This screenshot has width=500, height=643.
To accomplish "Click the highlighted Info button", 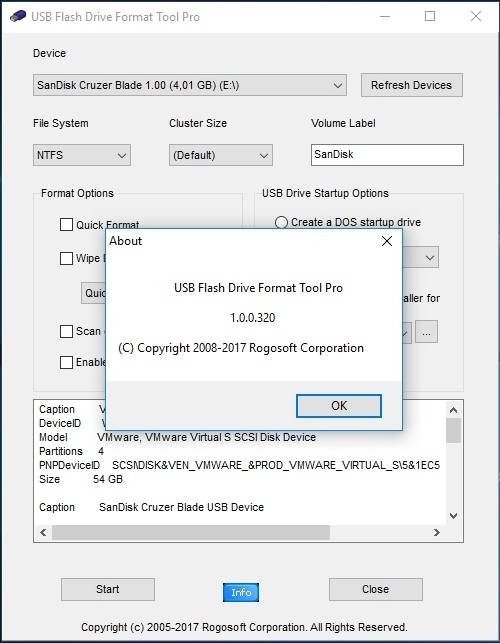I will click(241, 593).
